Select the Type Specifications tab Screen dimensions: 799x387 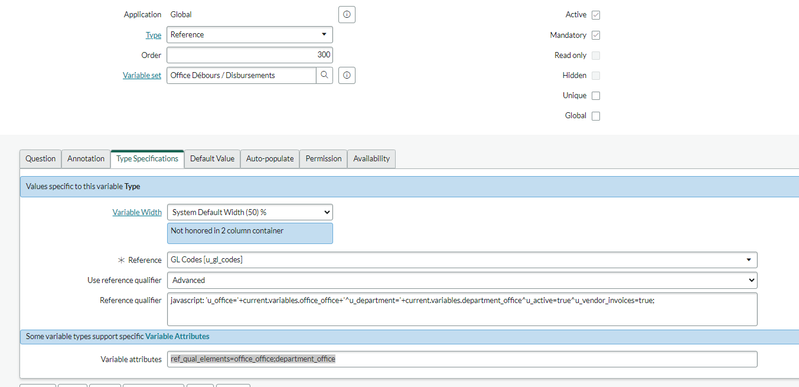coord(147,159)
